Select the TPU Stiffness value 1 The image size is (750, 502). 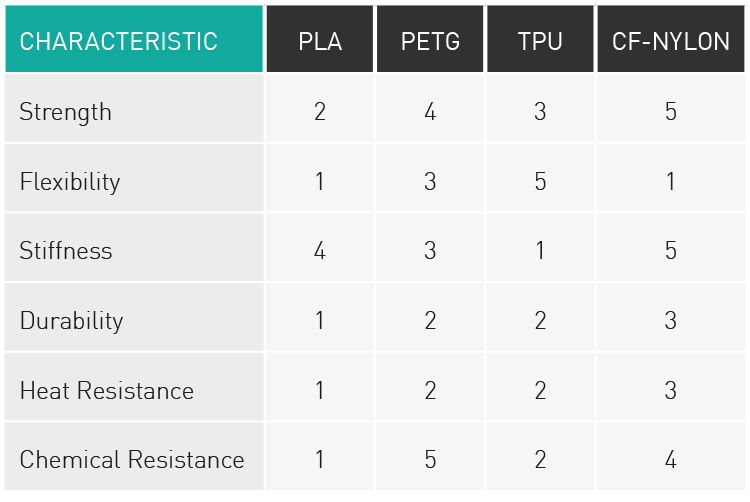click(x=540, y=251)
